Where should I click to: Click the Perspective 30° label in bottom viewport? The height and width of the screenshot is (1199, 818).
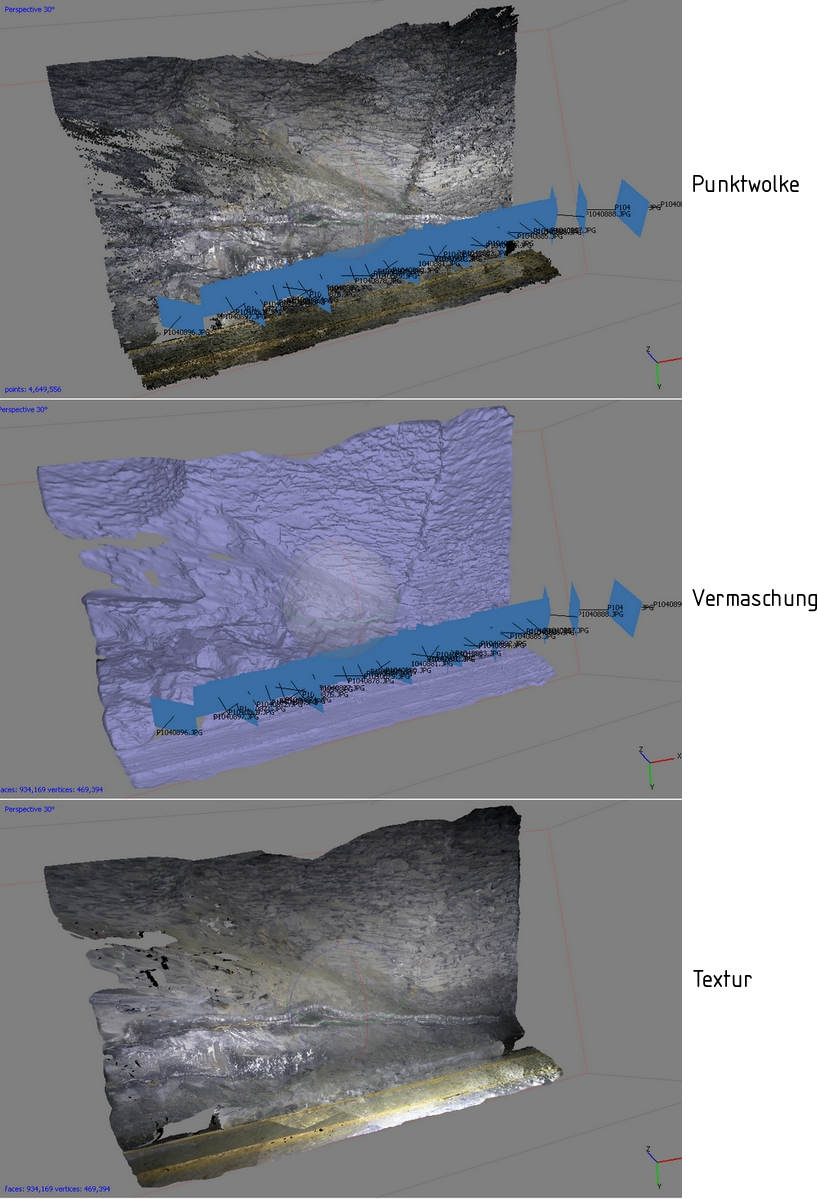click(x=27, y=808)
